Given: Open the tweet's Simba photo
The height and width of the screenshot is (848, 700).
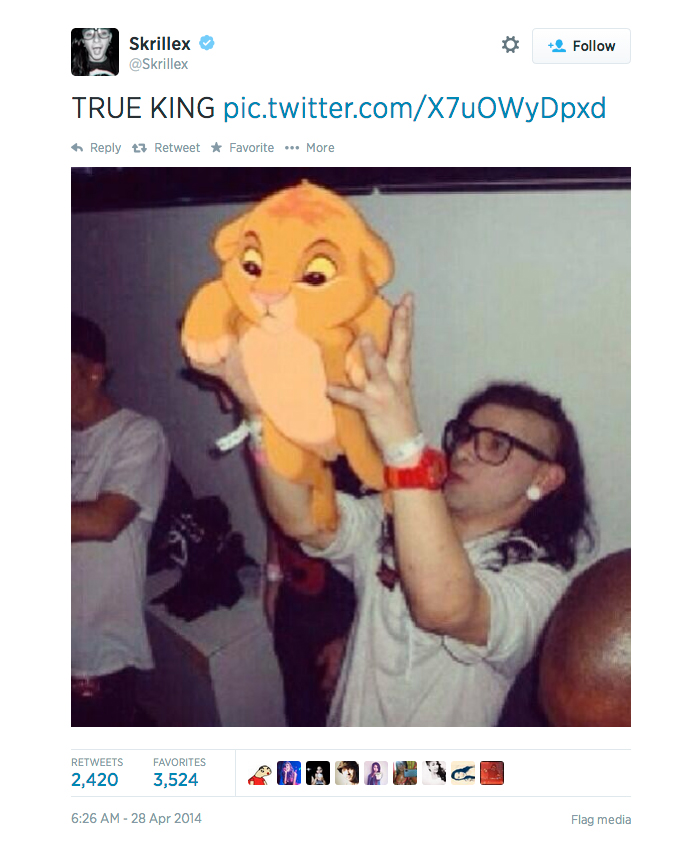Looking at the screenshot, I should click(x=351, y=447).
